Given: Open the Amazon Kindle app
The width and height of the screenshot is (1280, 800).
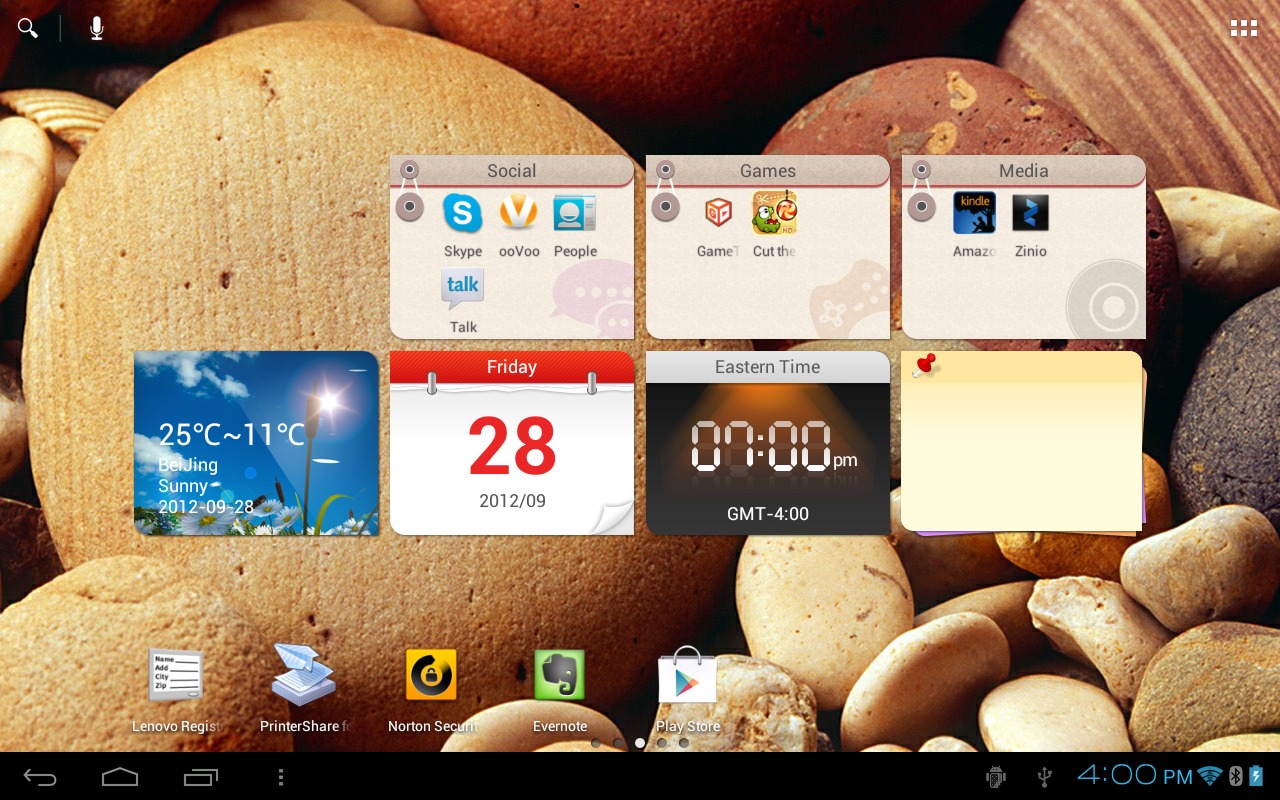Looking at the screenshot, I should click(974, 213).
